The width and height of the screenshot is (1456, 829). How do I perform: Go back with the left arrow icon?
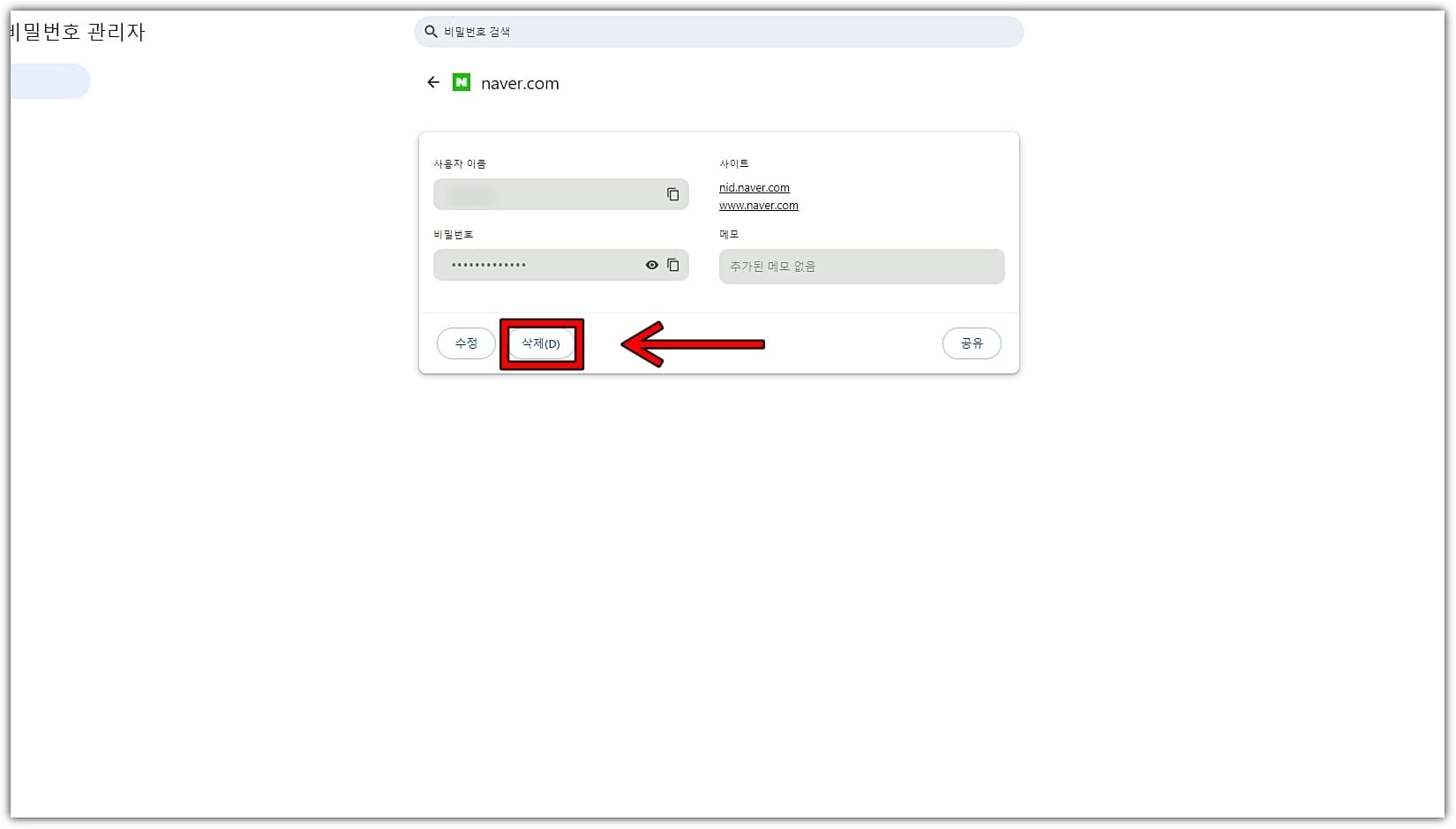click(x=432, y=82)
